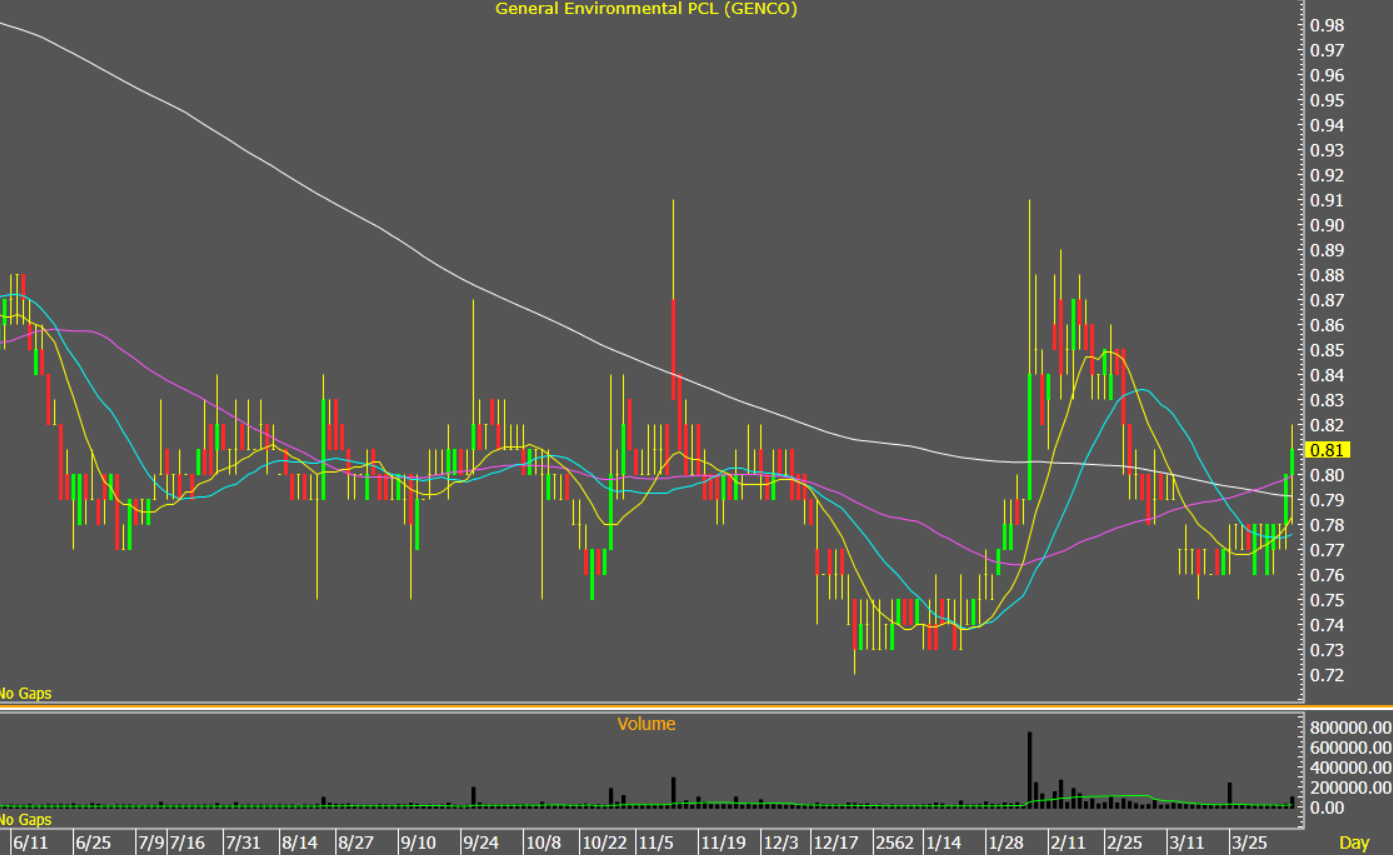Select the 0.97 price axis label
The width and height of the screenshot is (1393, 855).
click(x=1326, y=50)
